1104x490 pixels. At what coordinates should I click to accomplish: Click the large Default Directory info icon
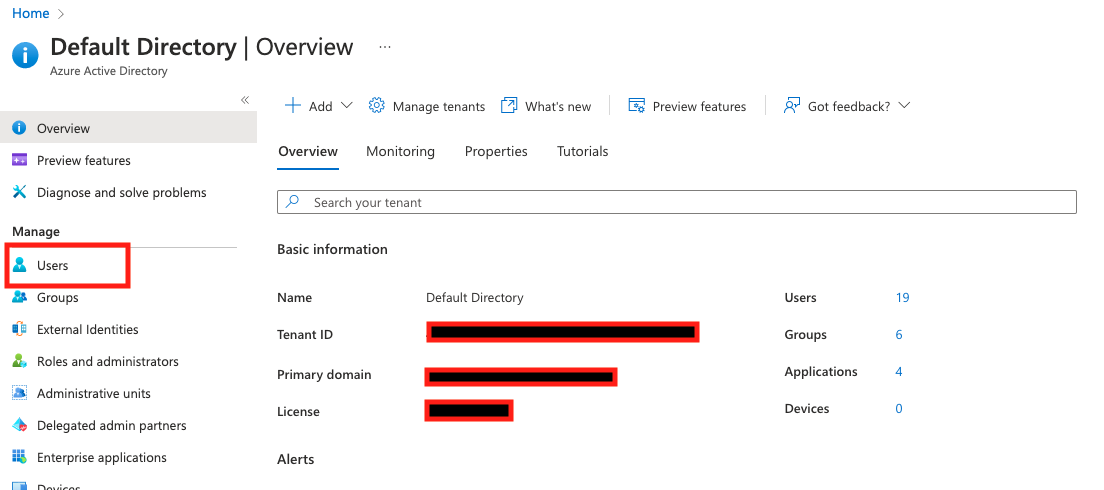pos(25,54)
